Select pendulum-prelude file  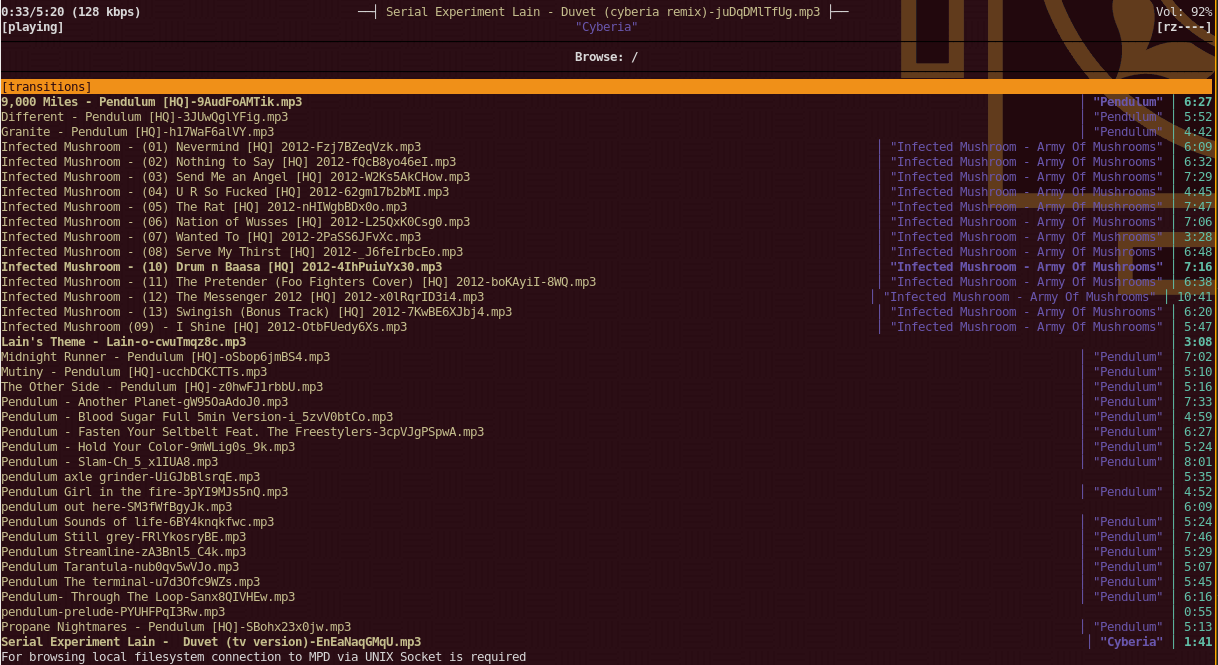607,612
